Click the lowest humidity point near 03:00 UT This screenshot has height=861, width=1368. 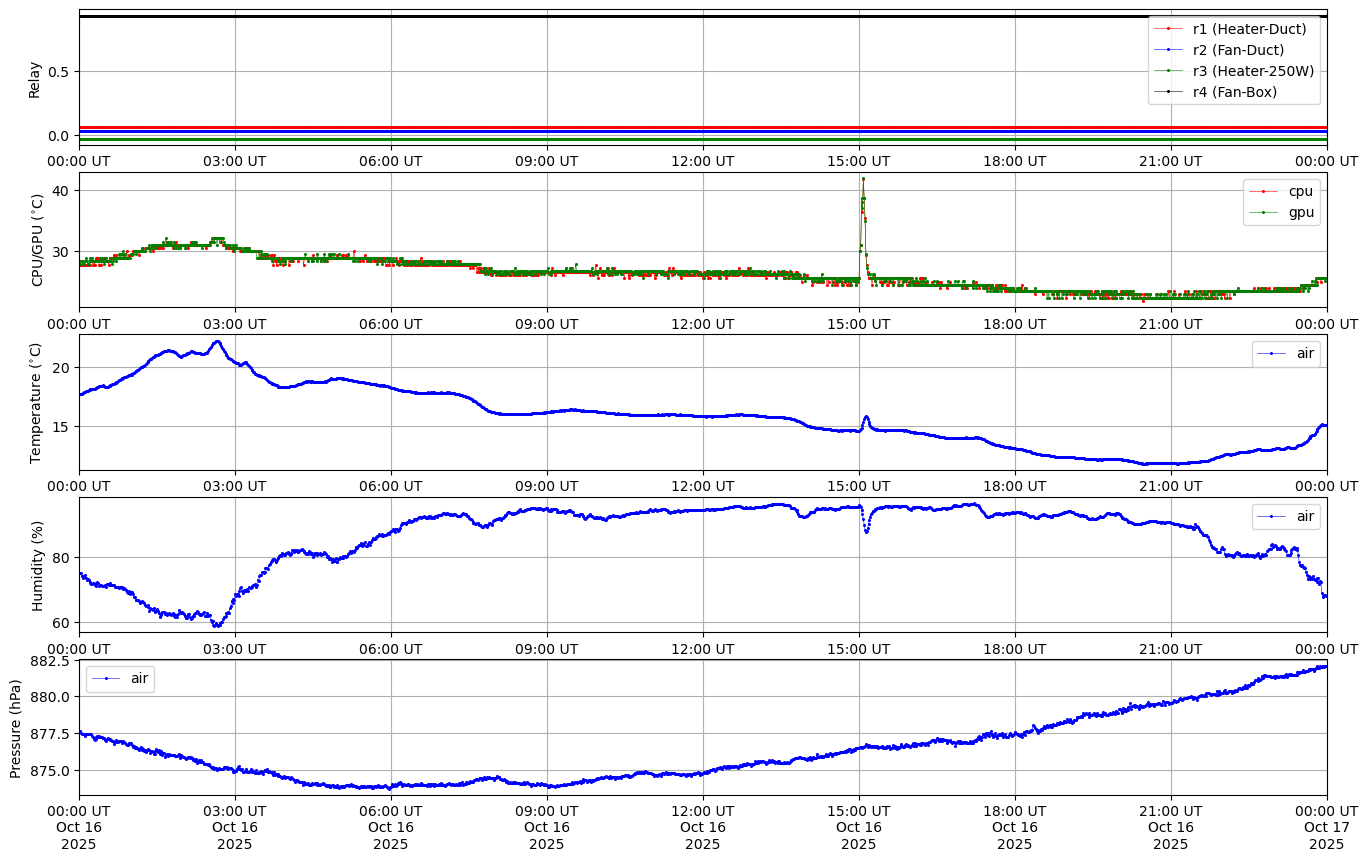[x=217, y=625]
